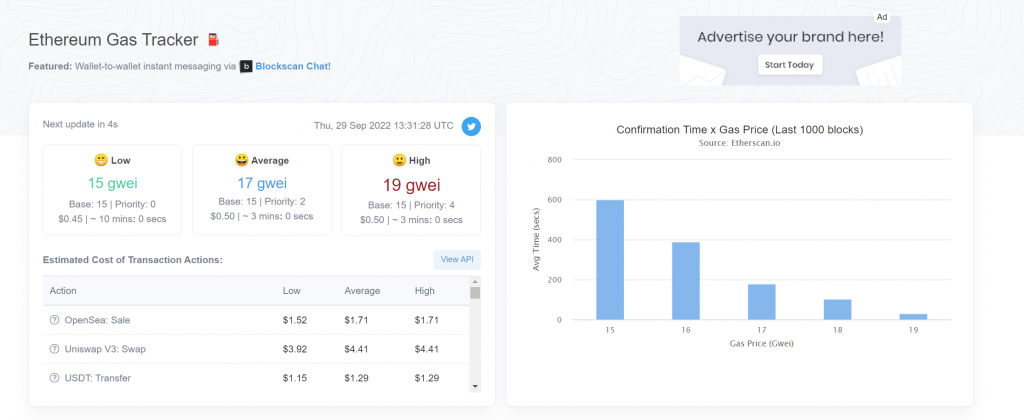Screen dimensions: 1024x420
Task: Click the chart bar for 16 Gwei
Action: tap(686, 281)
